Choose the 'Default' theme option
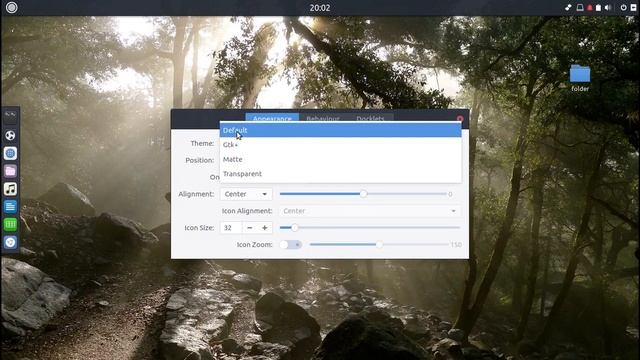The image size is (640, 360). 340,130
